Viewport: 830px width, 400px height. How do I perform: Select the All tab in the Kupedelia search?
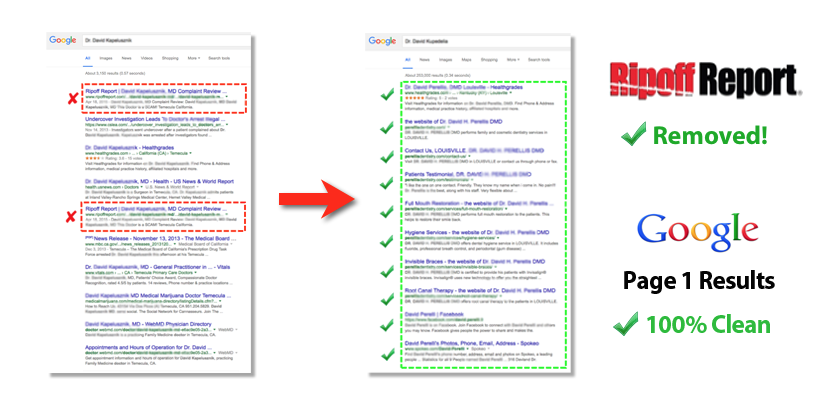(408, 60)
